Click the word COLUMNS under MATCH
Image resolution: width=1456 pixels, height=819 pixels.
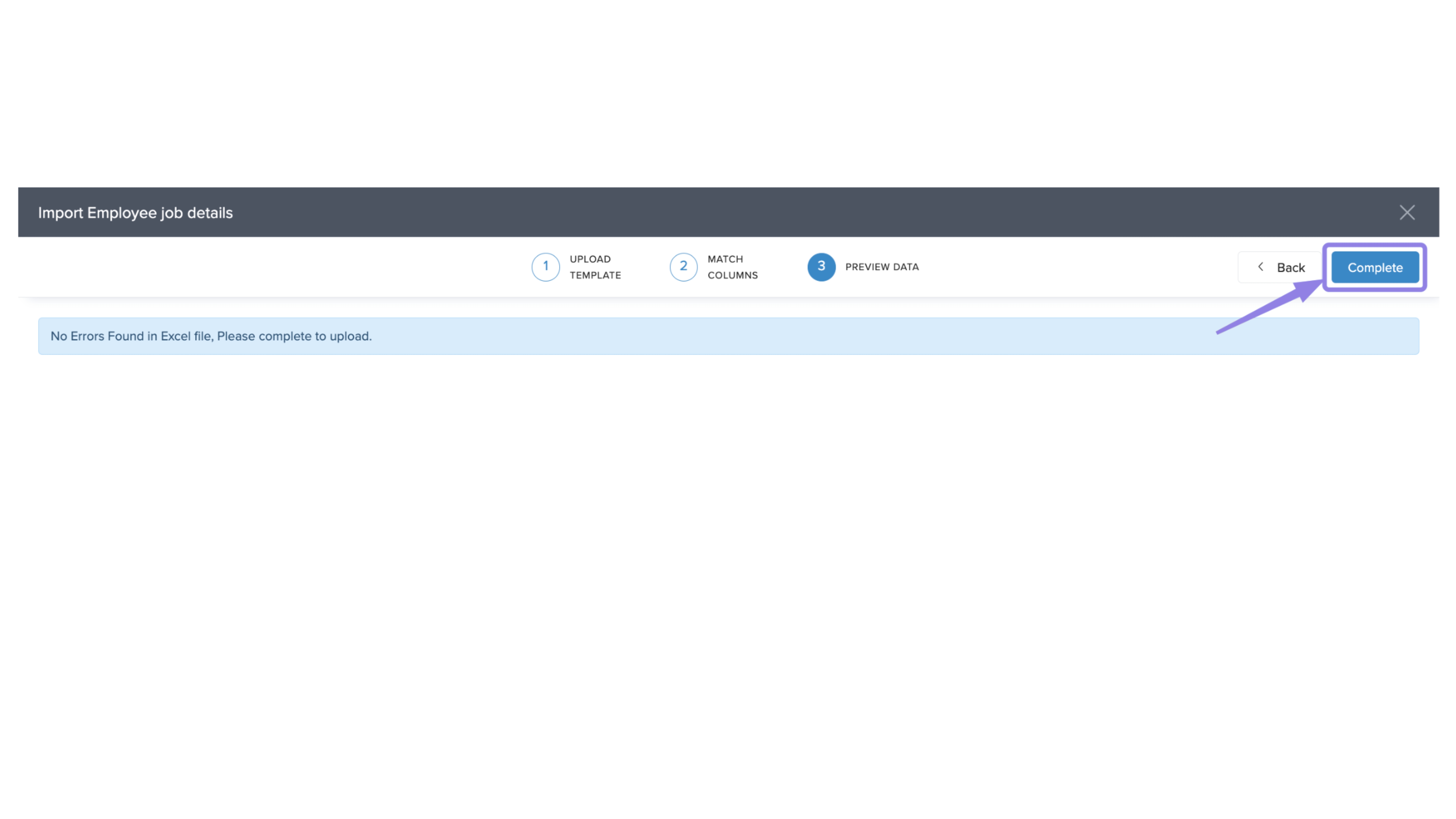click(x=733, y=275)
